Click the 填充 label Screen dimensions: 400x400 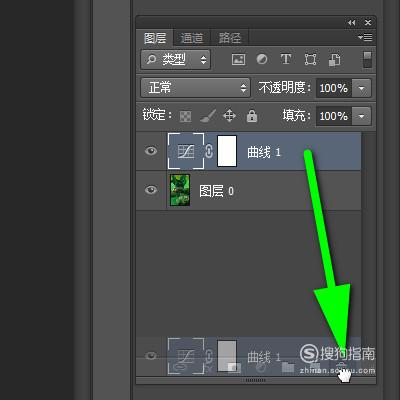pyautogui.click(x=296, y=115)
